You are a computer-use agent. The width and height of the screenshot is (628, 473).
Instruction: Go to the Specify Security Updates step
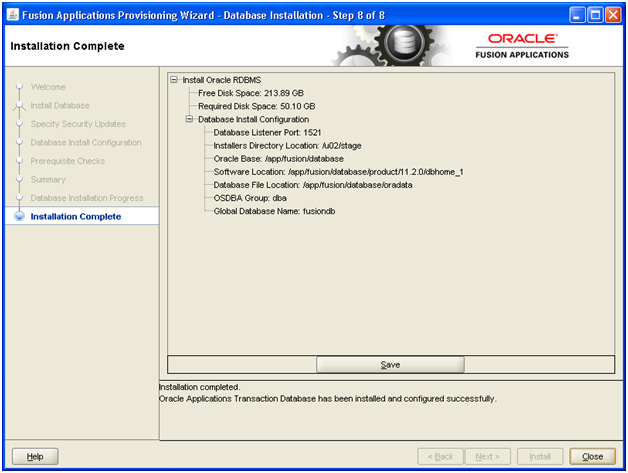point(78,124)
